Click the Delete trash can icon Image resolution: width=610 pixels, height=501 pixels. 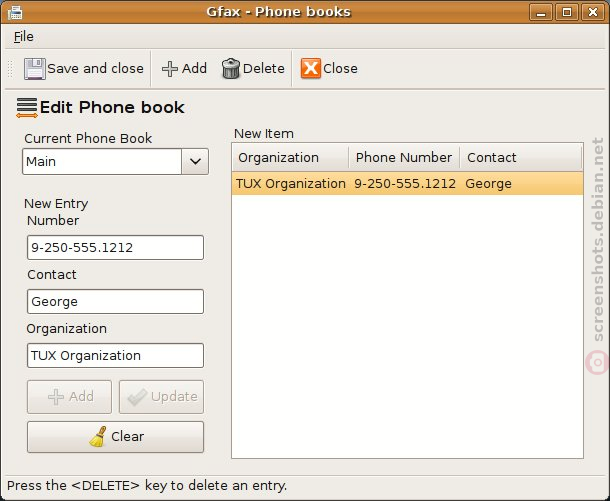(x=231, y=68)
